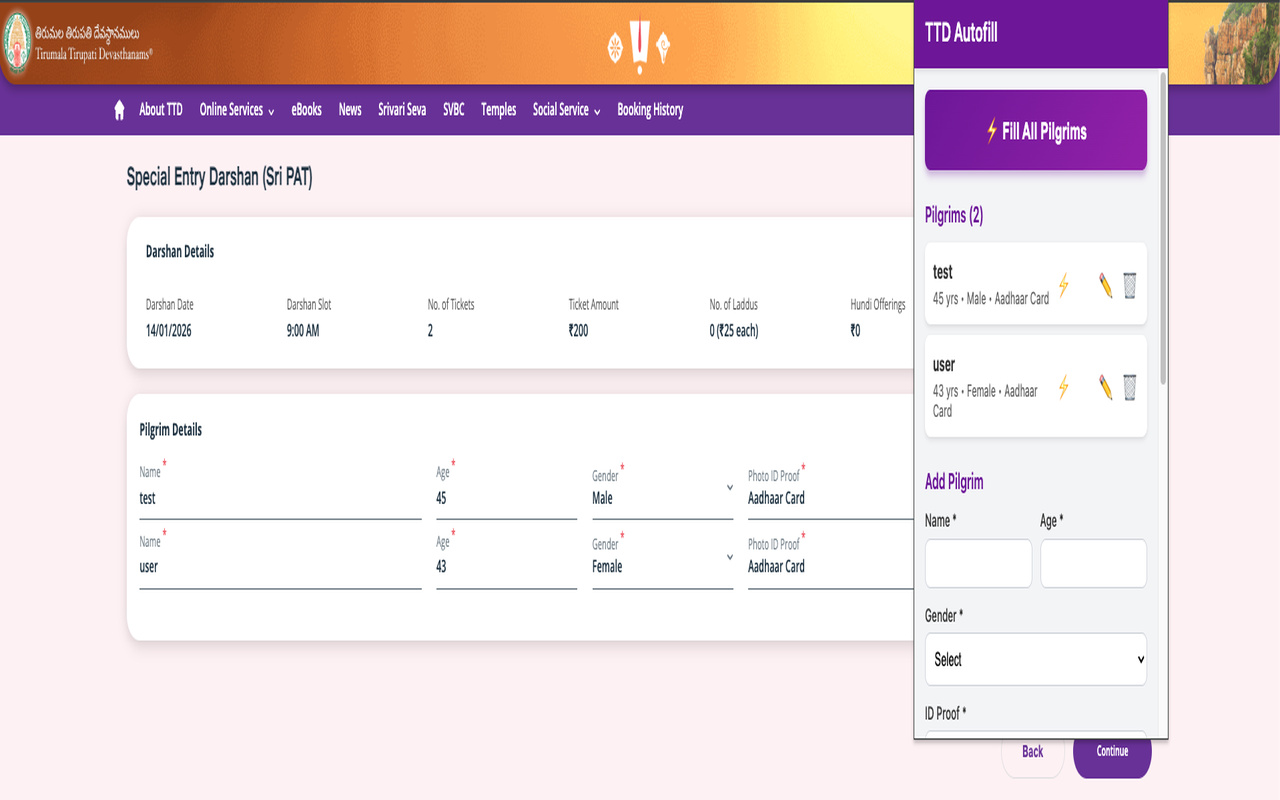The width and height of the screenshot is (1280, 800).
Task: Open the About TTD menu
Action: tap(161, 110)
